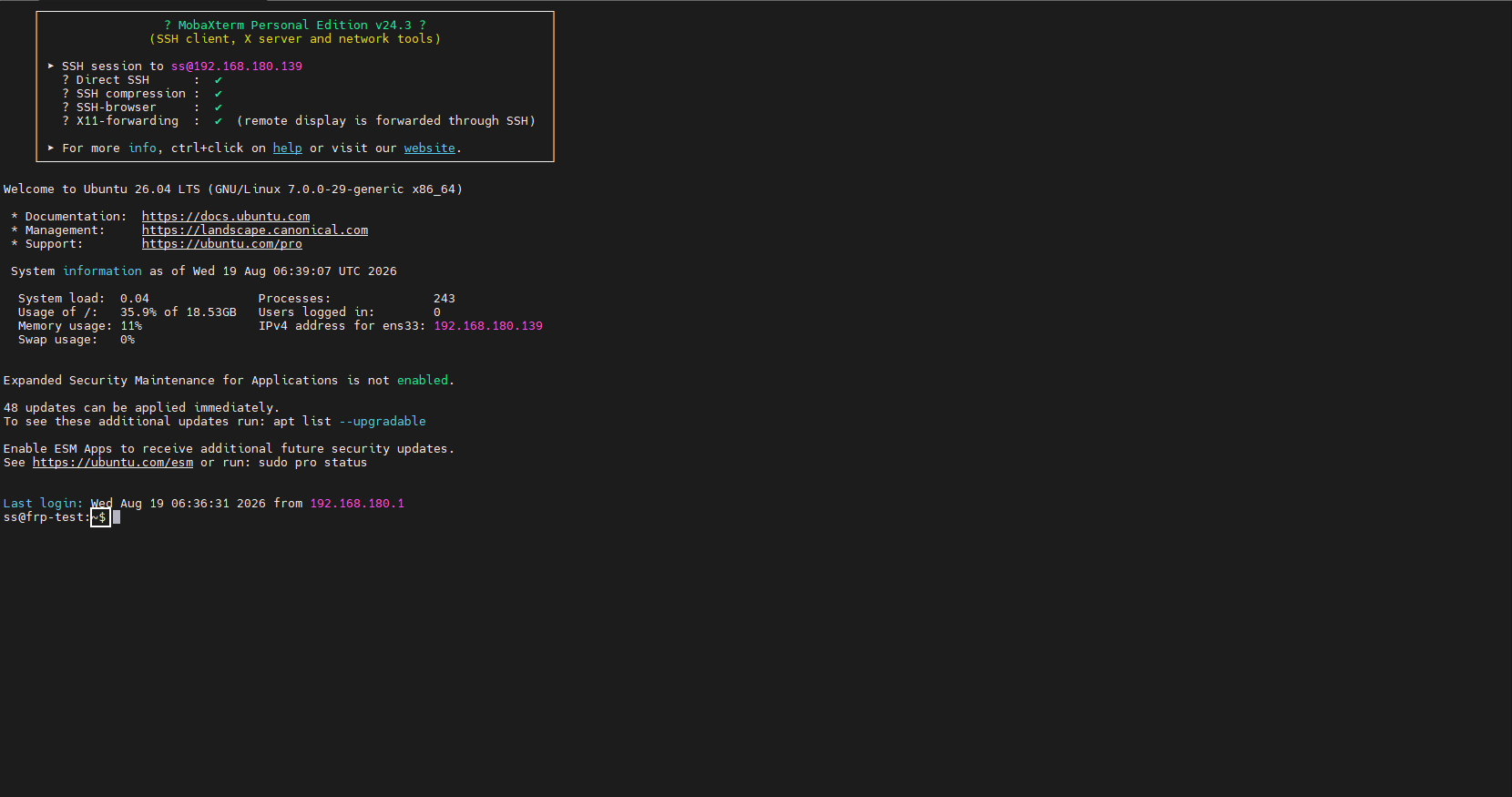Viewport: 1512px width, 797px height.
Task: Click the --upgradable flag text
Action: (x=383, y=422)
